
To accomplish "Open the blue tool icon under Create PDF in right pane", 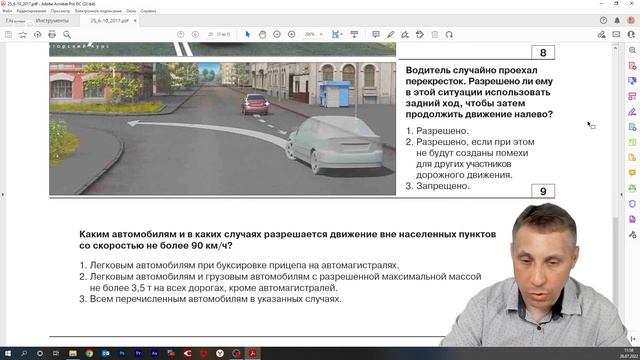I will (x=632, y=81).
